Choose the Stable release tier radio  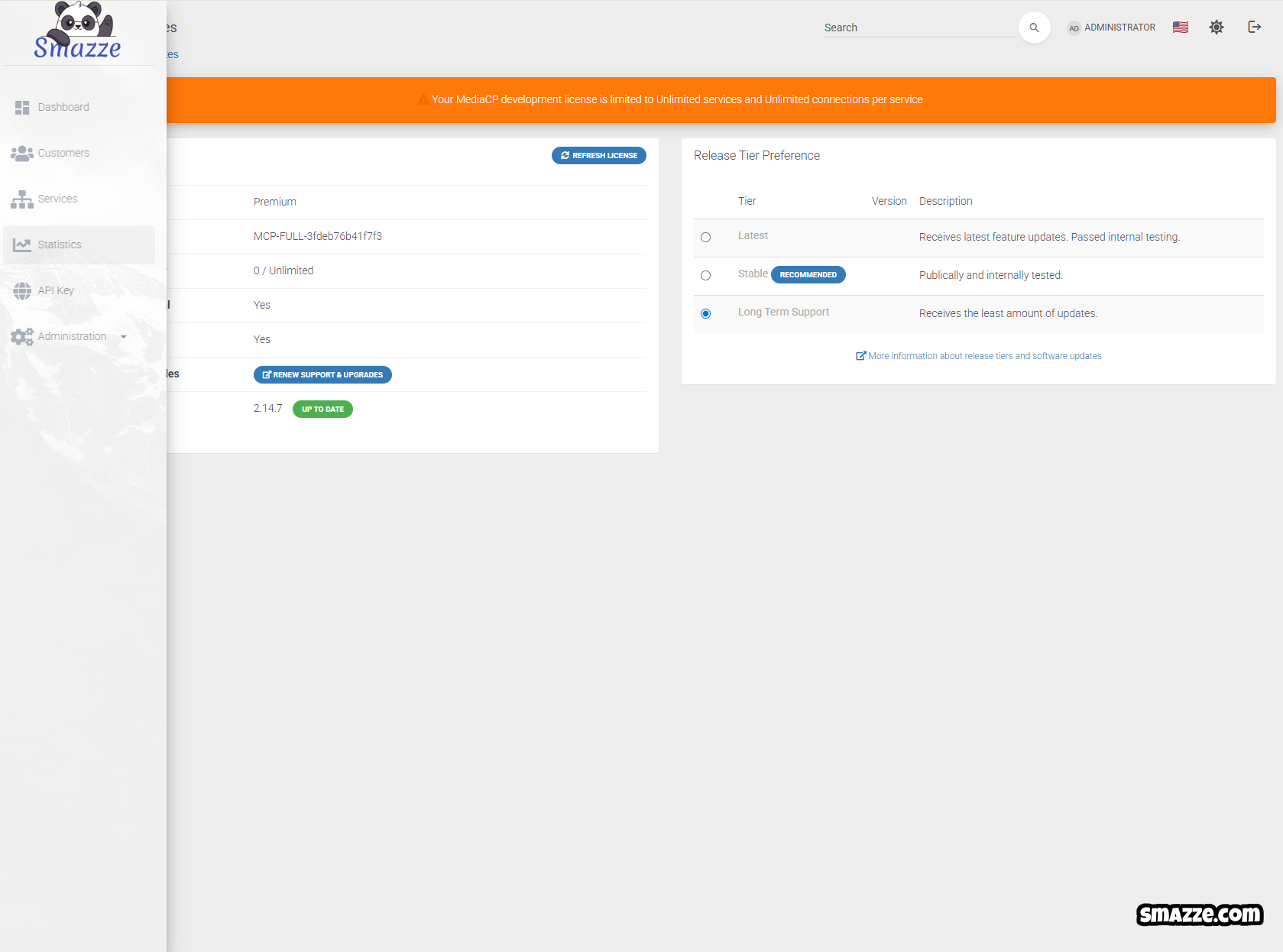point(705,276)
